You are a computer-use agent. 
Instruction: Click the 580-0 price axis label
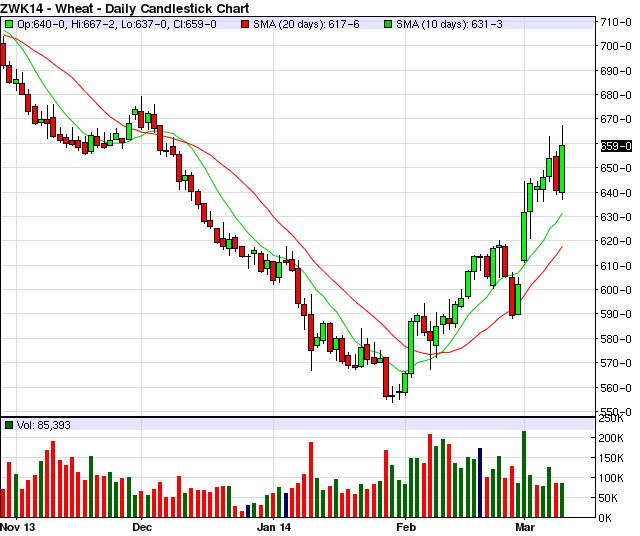click(x=616, y=339)
